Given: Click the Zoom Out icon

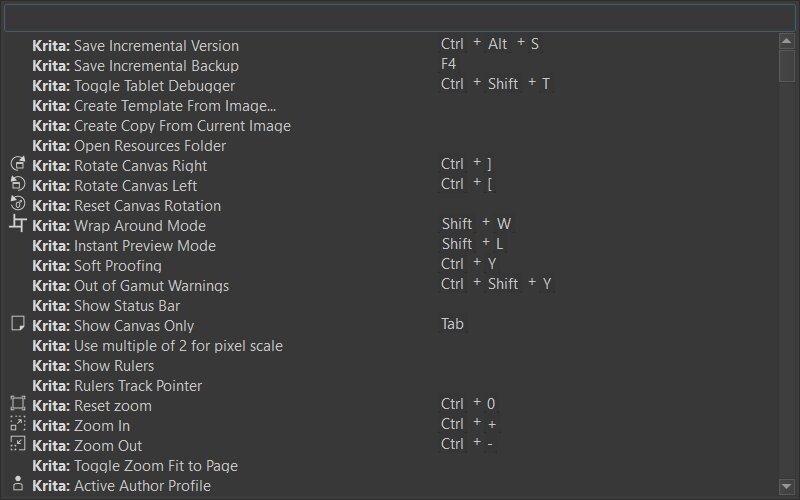Looking at the screenshot, I should [x=17, y=444].
